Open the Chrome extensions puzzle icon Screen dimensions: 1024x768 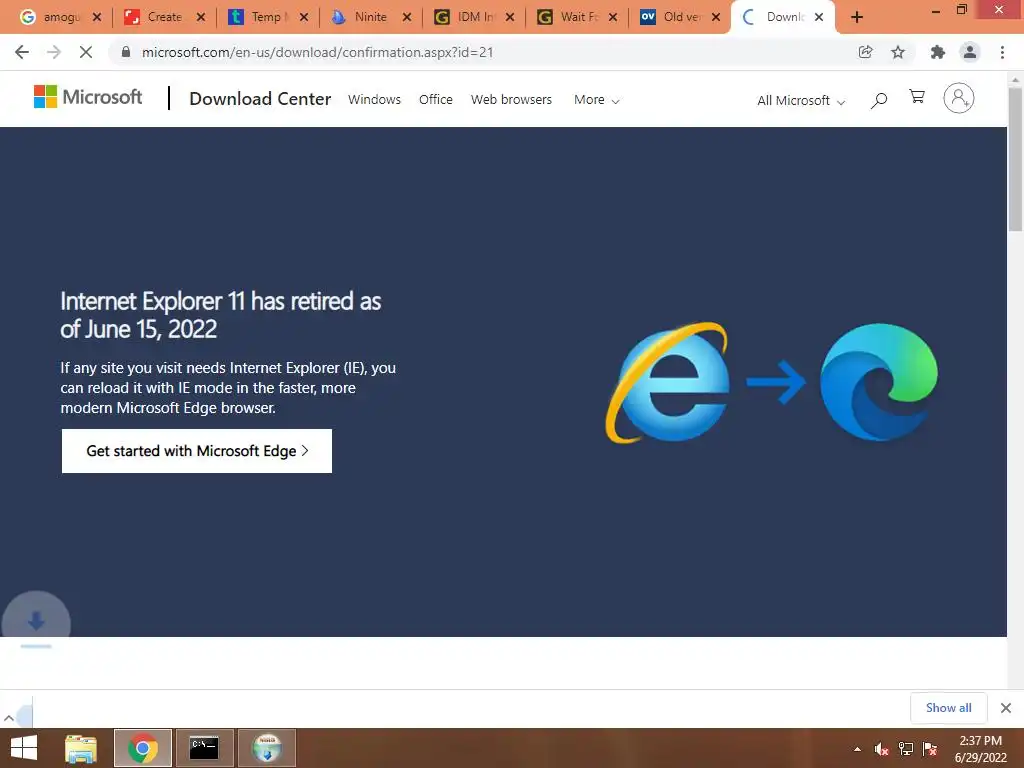coord(938,52)
